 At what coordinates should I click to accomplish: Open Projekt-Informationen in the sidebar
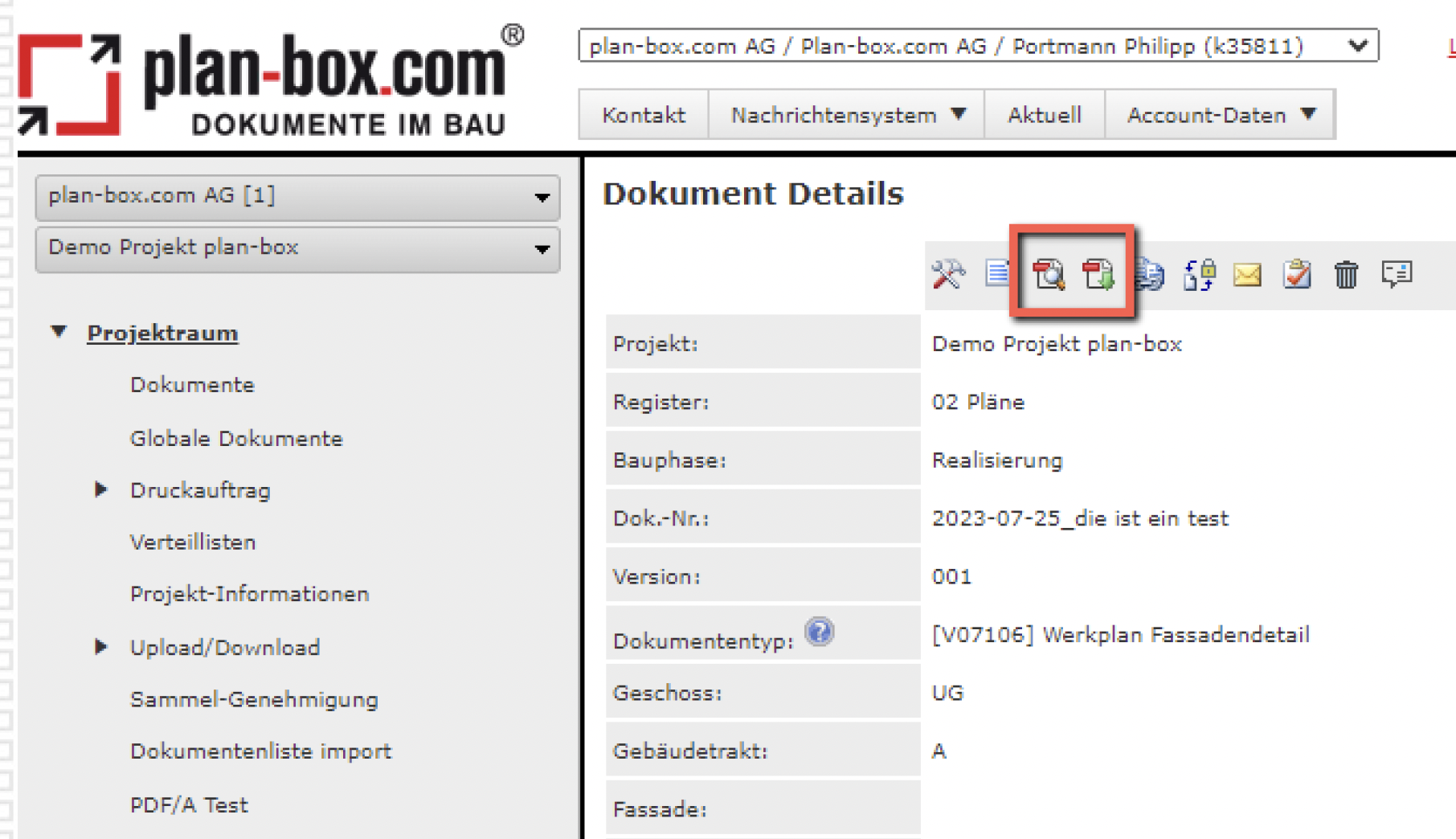(250, 595)
